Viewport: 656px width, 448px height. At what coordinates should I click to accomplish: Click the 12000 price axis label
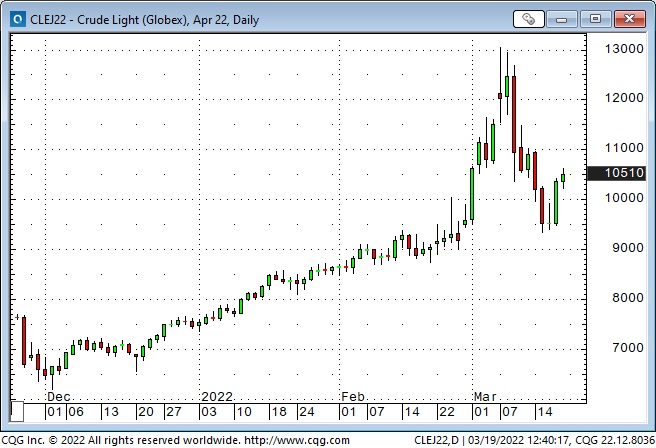[624, 98]
